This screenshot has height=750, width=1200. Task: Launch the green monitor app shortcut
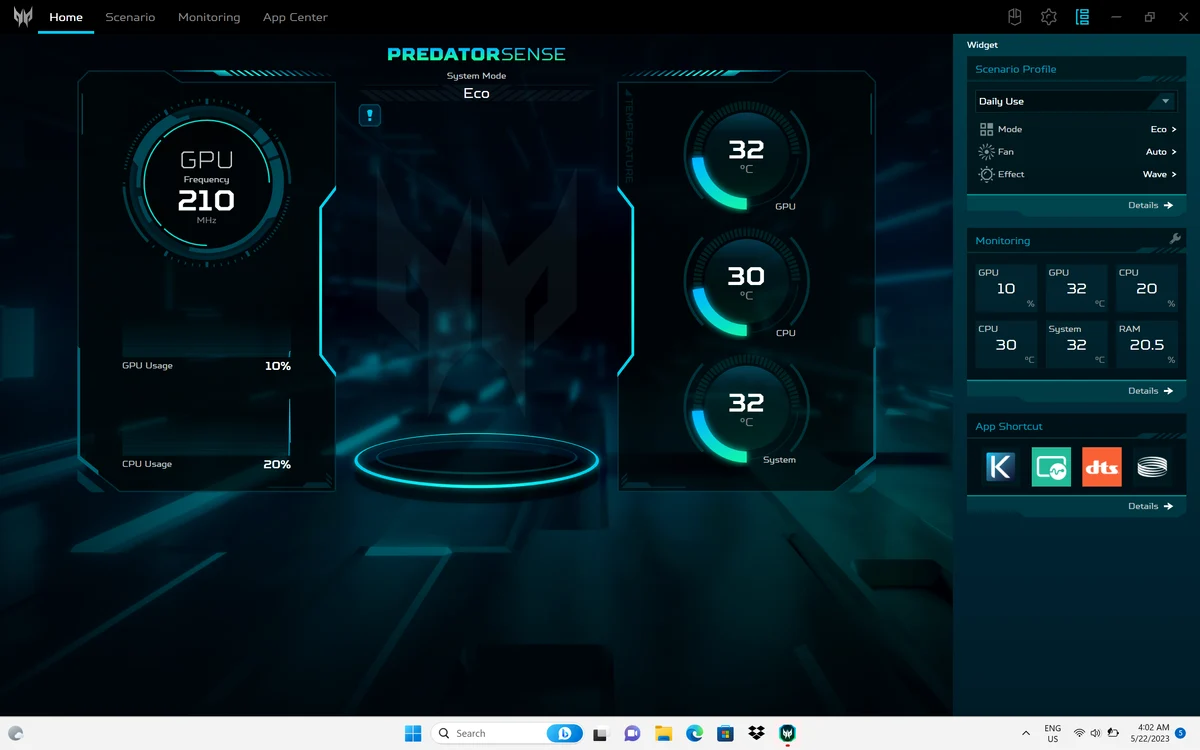click(1051, 467)
